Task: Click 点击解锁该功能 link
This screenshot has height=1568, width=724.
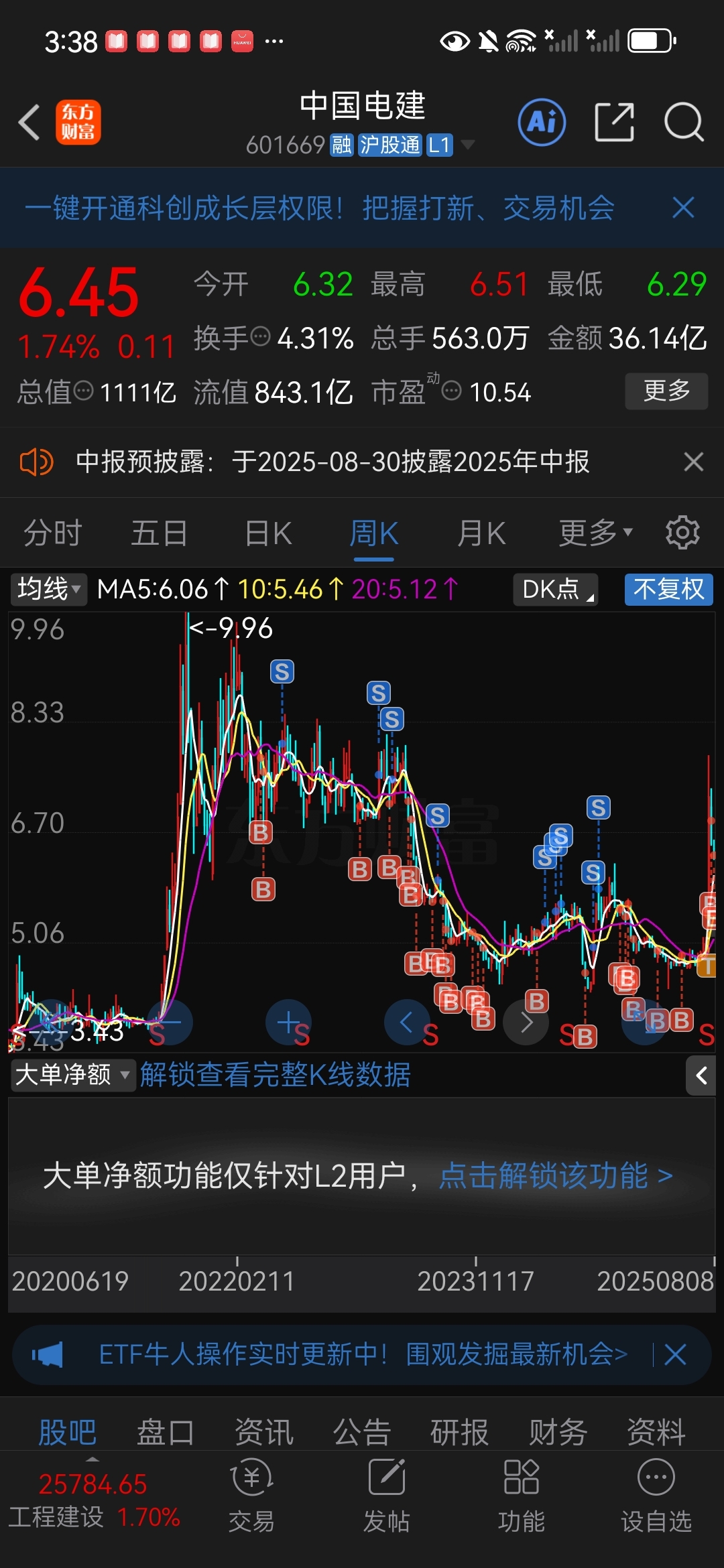Action: point(556,1175)
